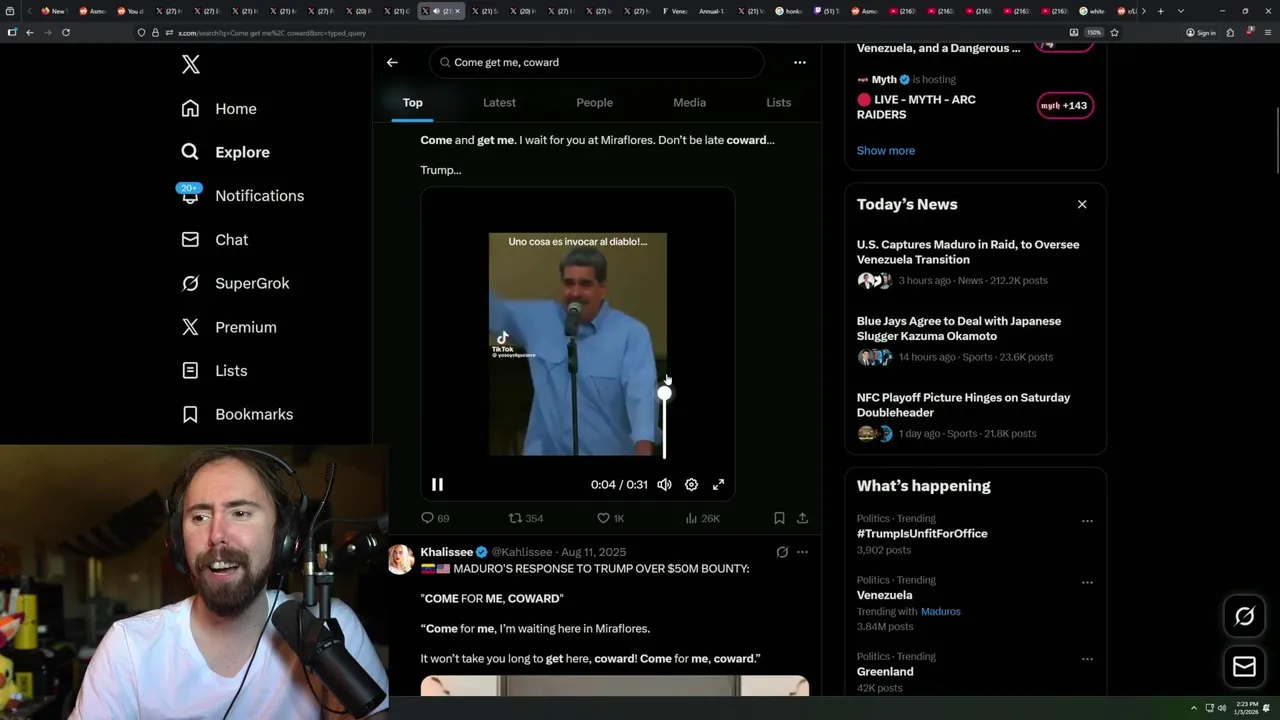Open floating messages envelope button
This screenshot has height=720, width=1280.
click(x=1244, y=667)
